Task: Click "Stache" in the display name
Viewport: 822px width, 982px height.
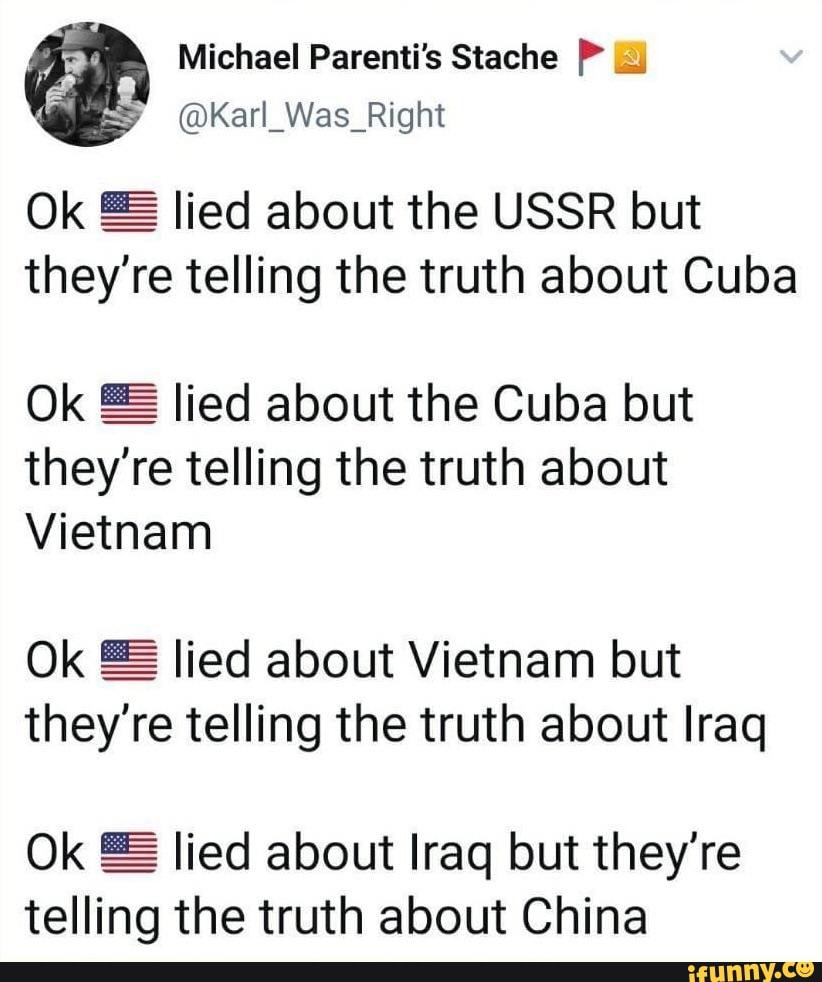Action: (x=504, y=58)
